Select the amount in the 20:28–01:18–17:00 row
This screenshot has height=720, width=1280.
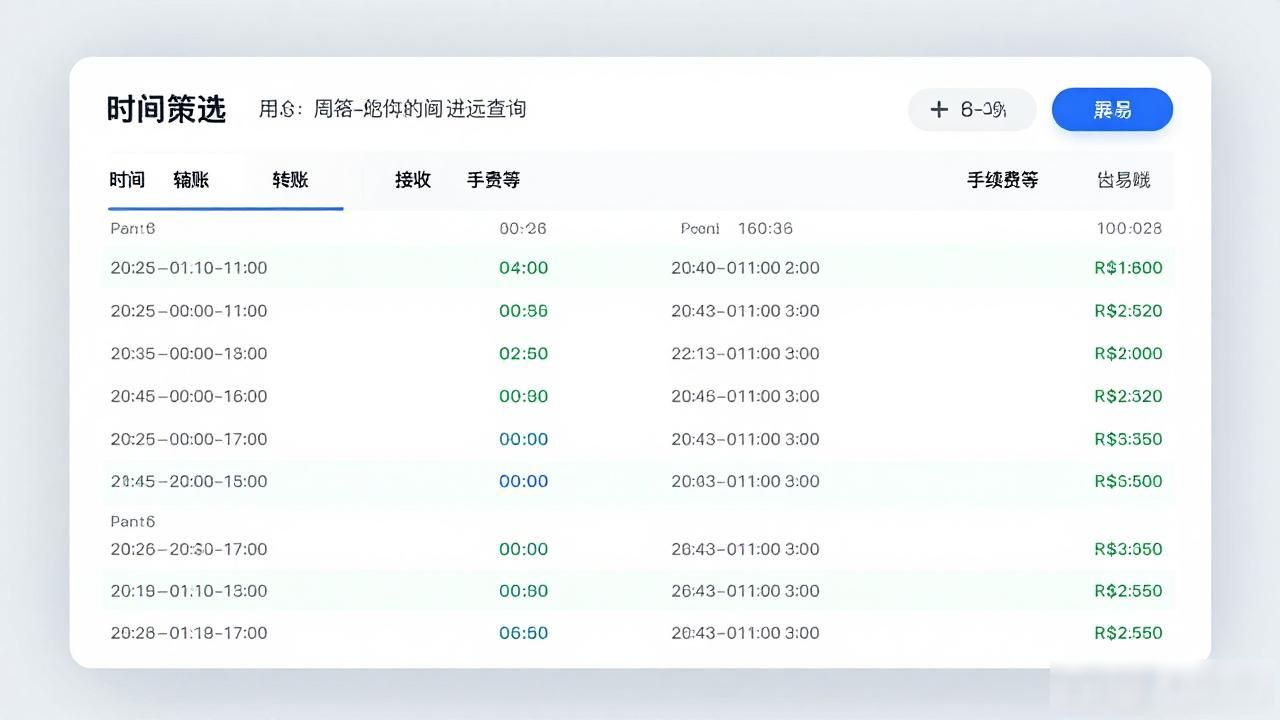click(x=1128, y=633)
